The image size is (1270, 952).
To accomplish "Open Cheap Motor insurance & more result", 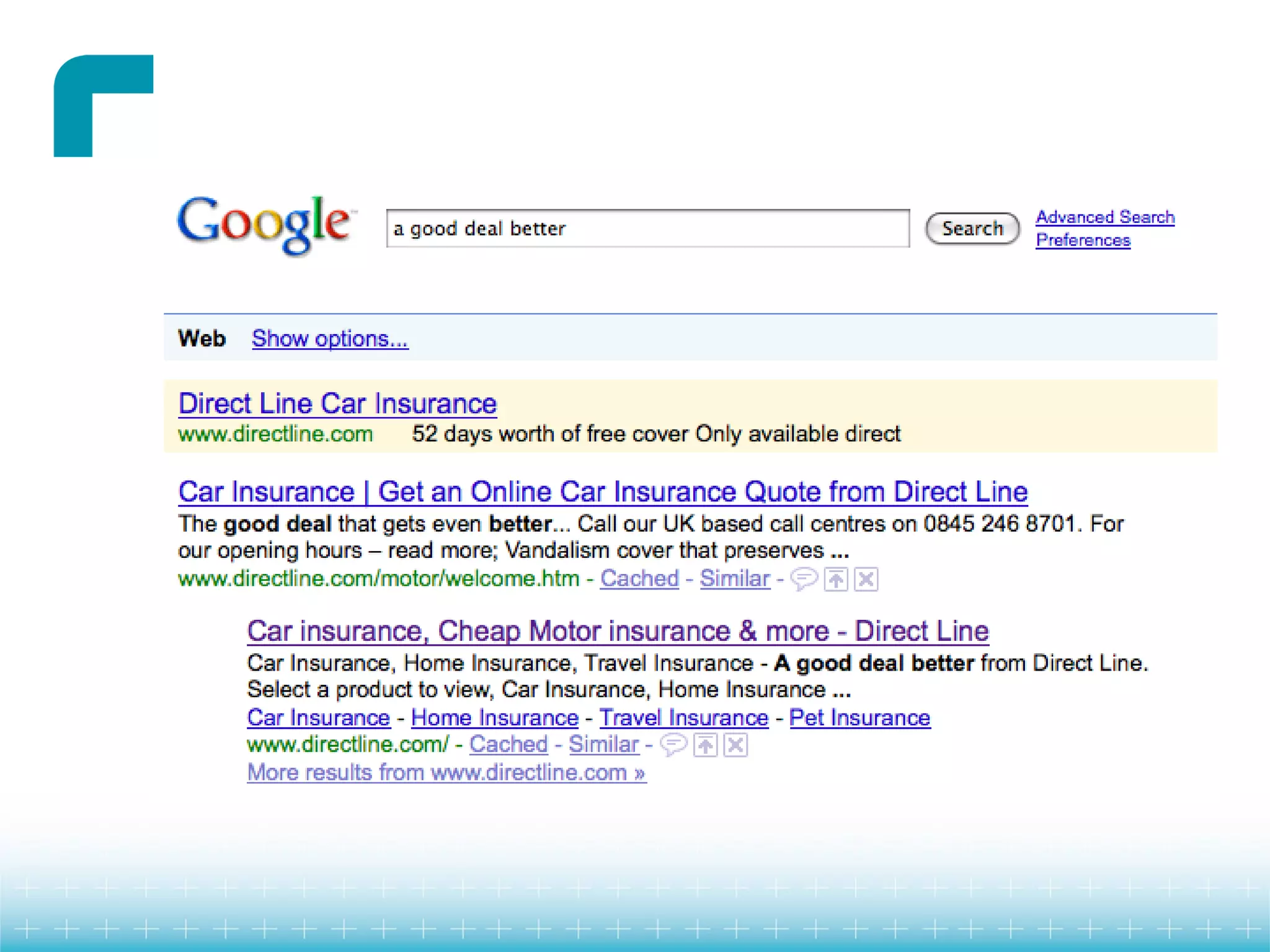I will [617, 631].
